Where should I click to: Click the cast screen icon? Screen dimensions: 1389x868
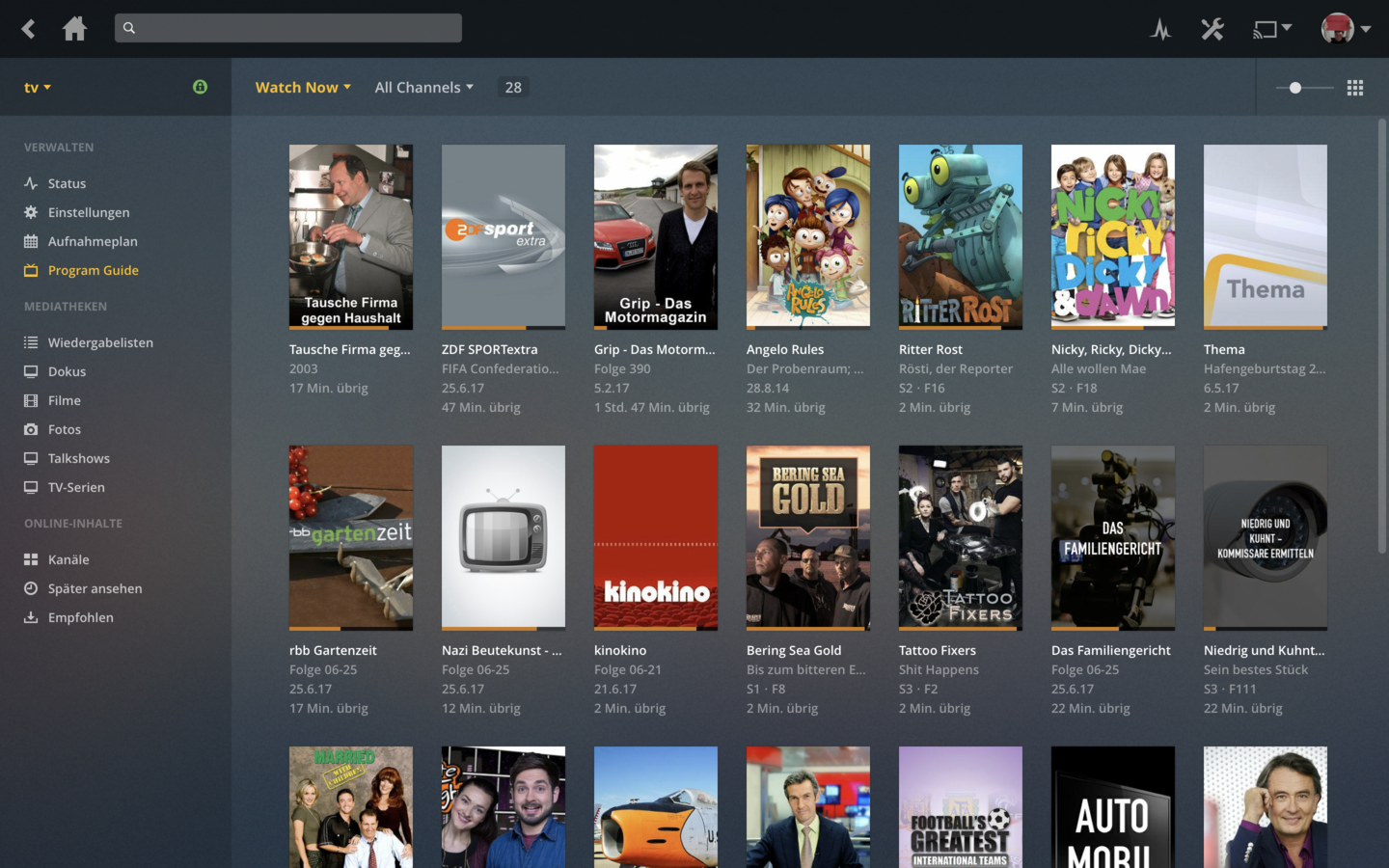click(x=1266, y=29)
